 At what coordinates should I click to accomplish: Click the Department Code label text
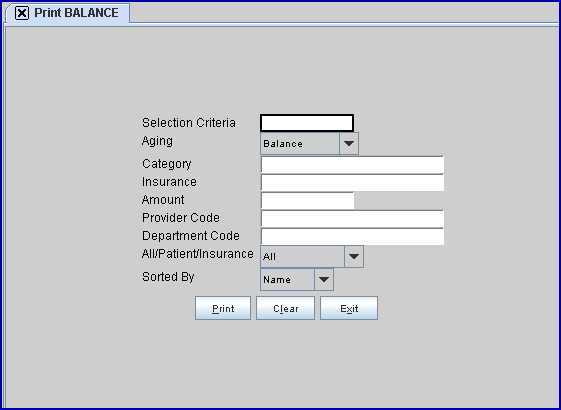(x=191, y=236)
